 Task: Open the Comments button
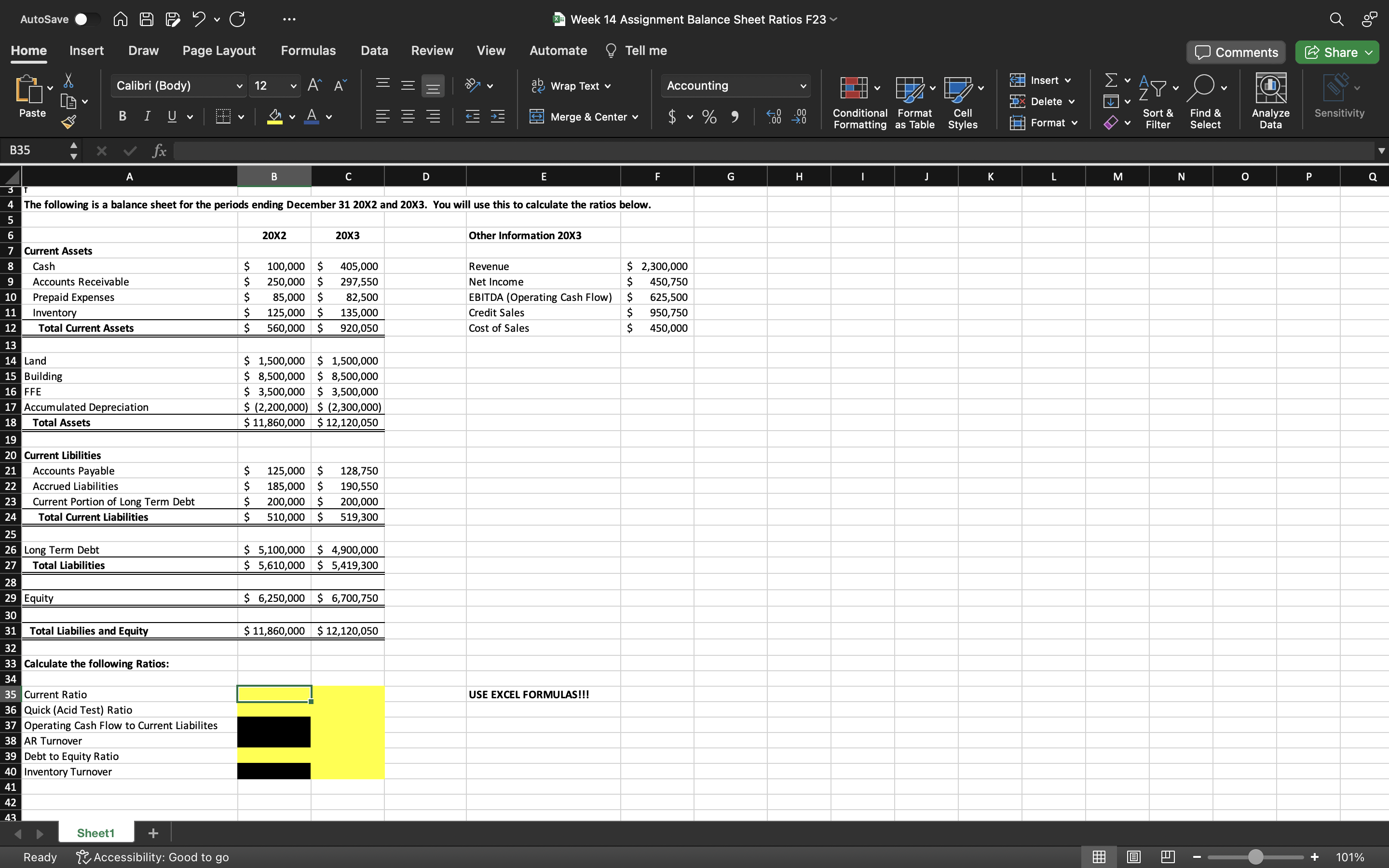point(1236,52)
